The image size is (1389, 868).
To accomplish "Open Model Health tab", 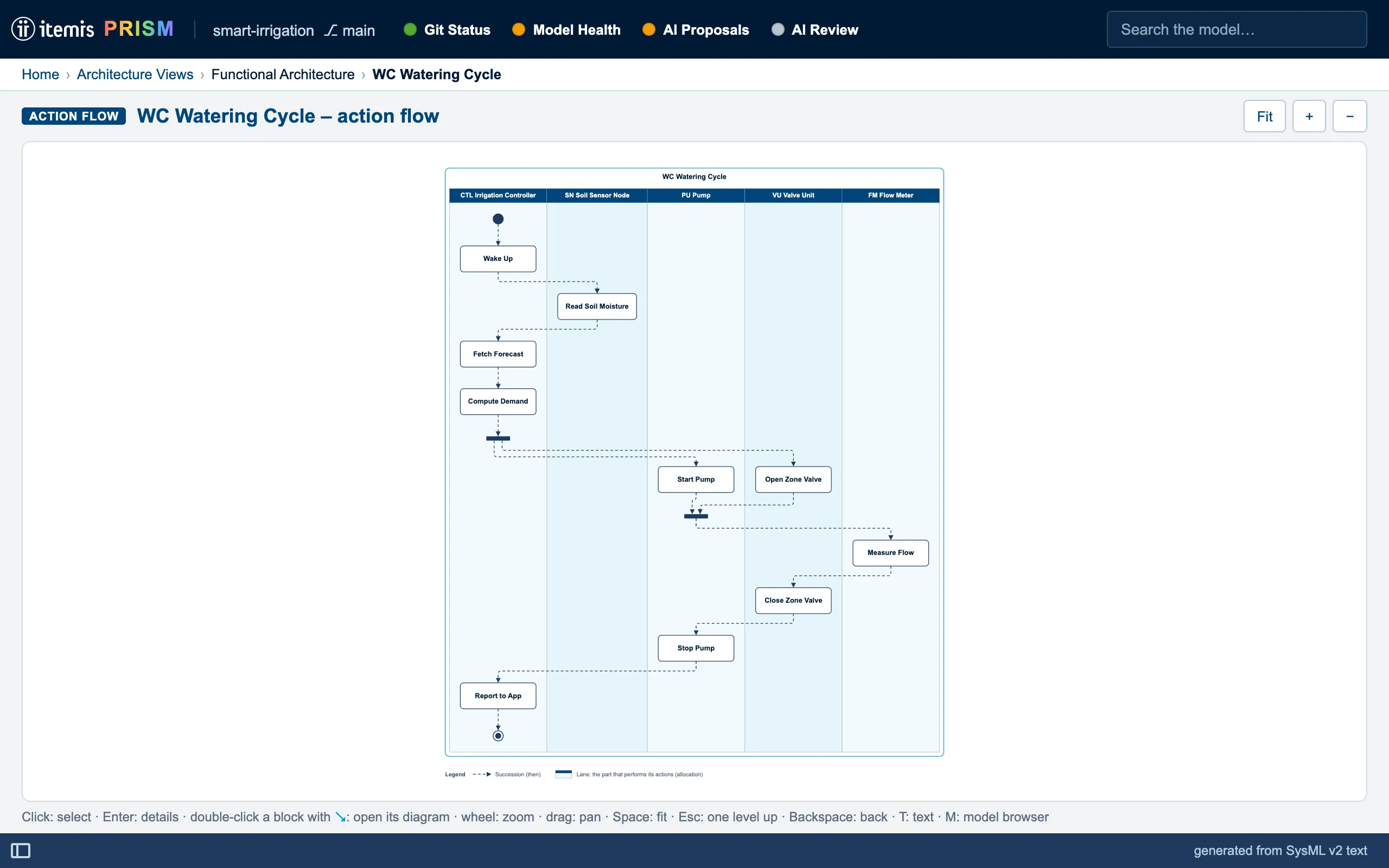I will (566, 30).
